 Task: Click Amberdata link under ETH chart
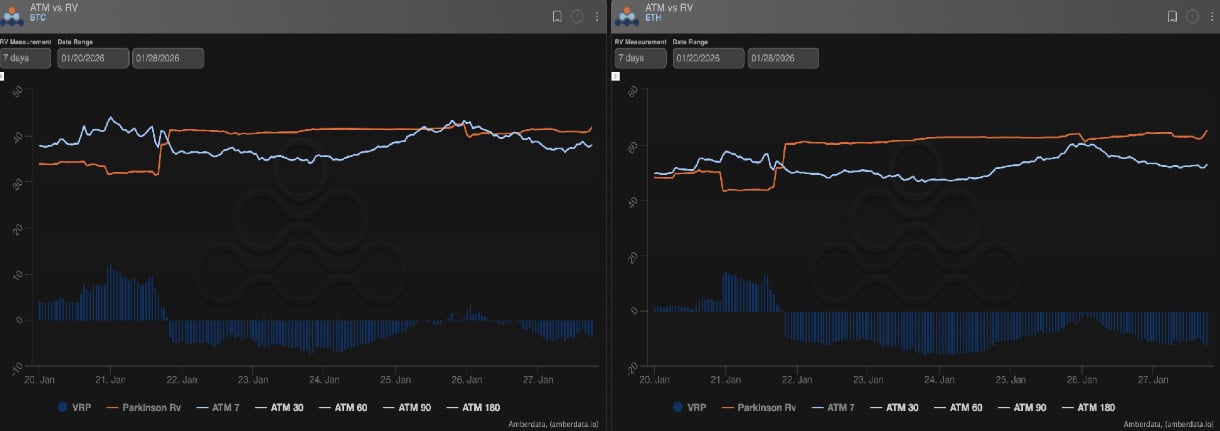pos(1167,424)
